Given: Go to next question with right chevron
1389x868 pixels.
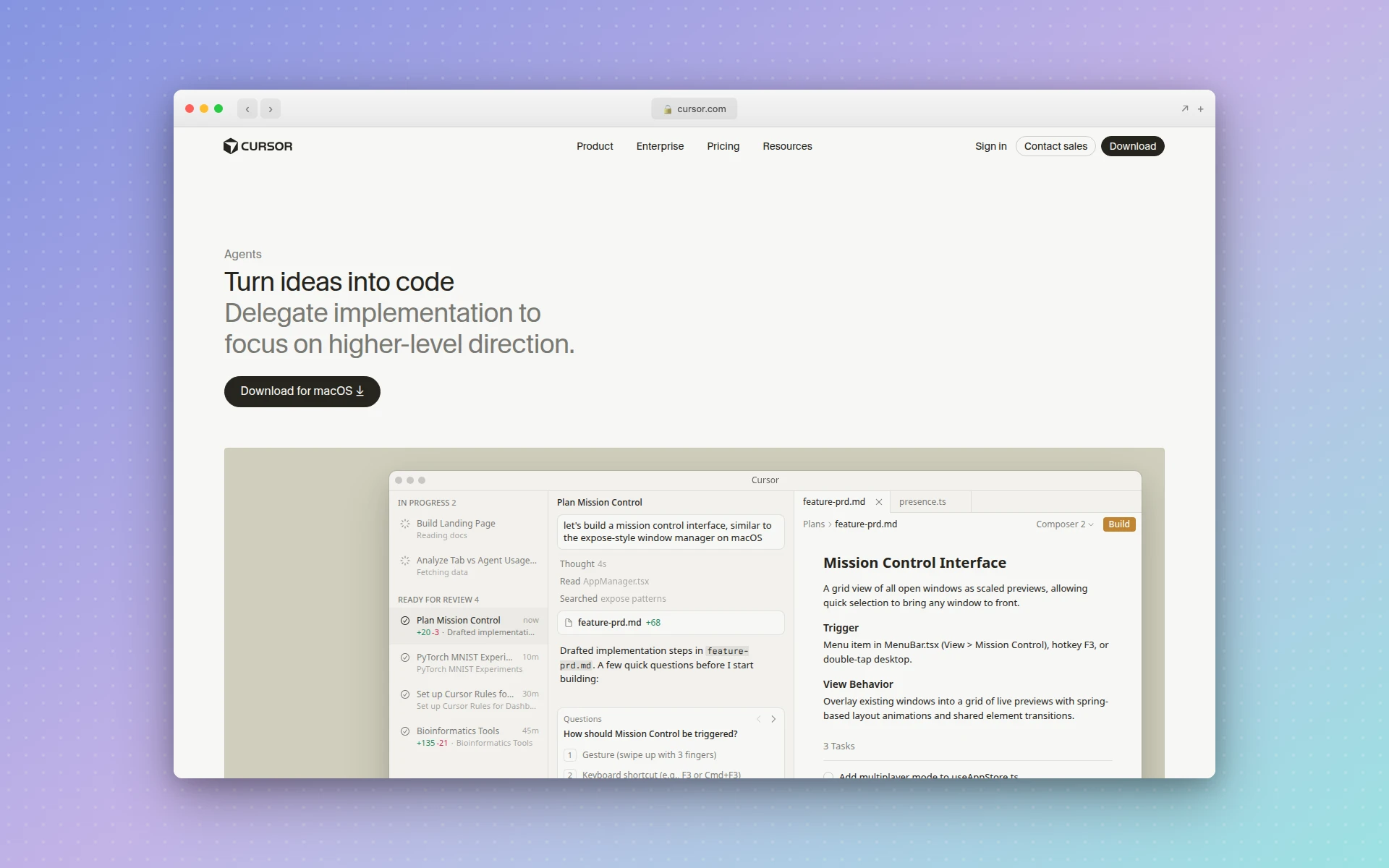Looking at the screenshot, I should [773, 719].
